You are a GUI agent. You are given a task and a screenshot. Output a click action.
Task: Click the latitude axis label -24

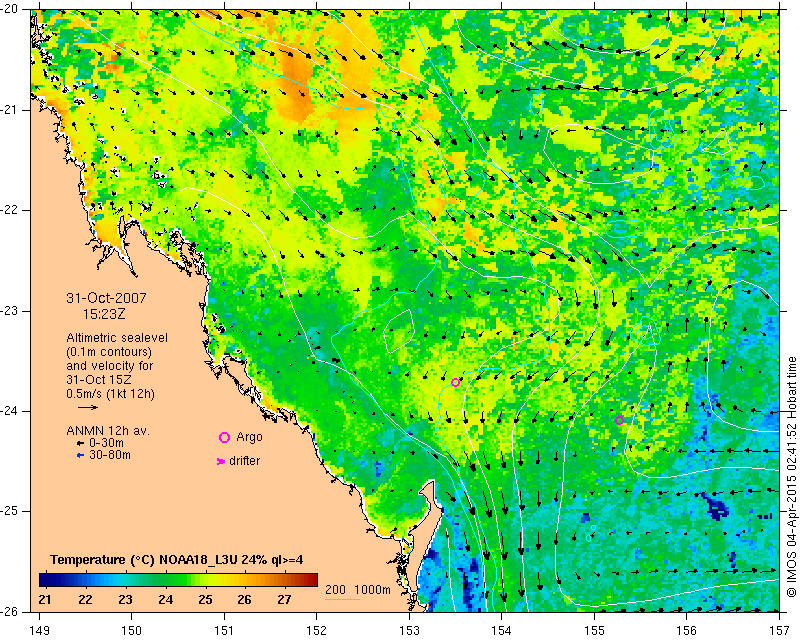coord(10,411)
